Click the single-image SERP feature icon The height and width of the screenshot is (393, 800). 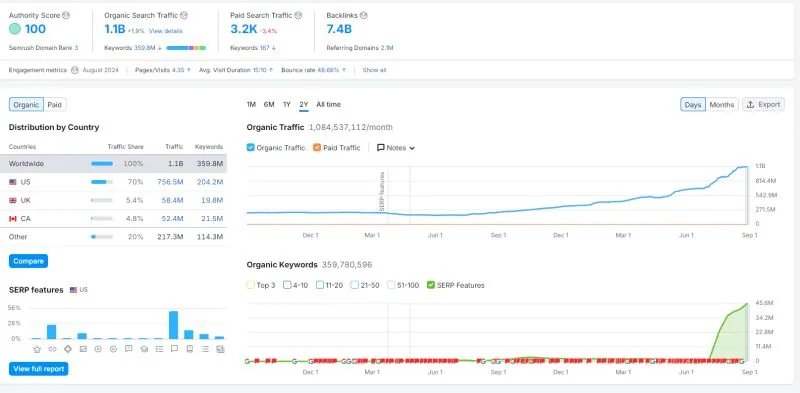83,349
